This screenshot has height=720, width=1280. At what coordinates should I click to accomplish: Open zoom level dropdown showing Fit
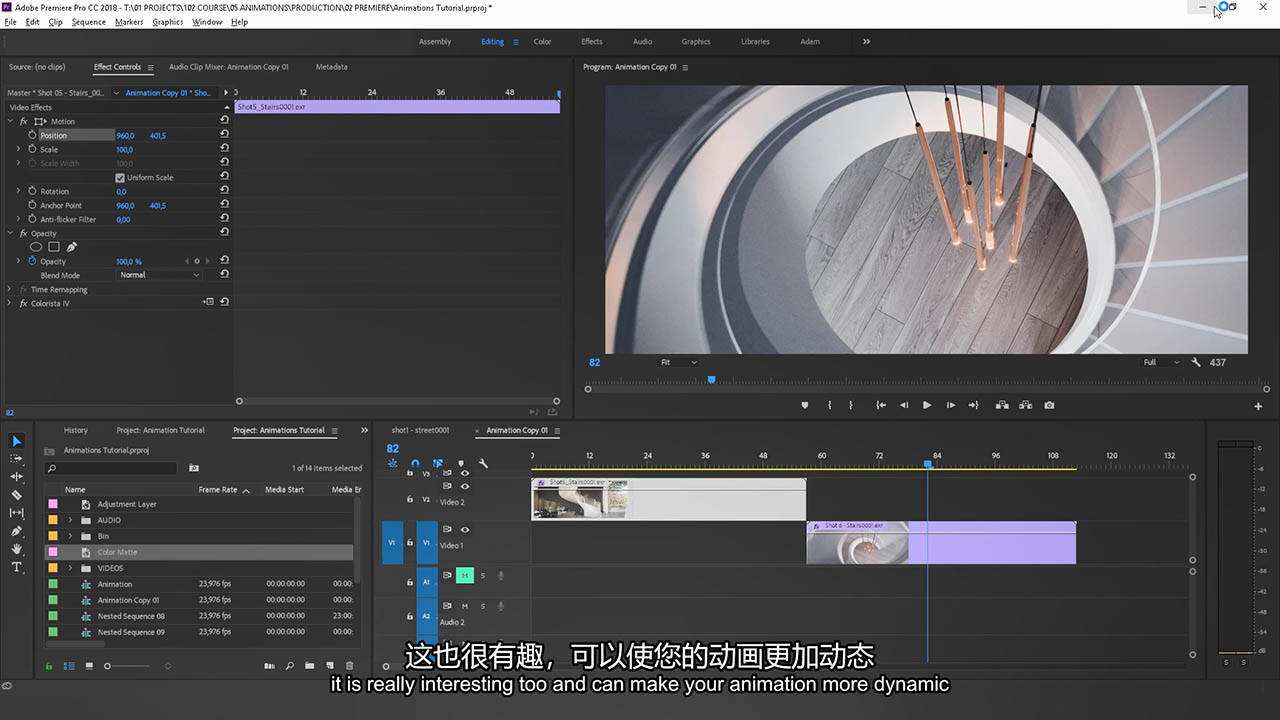[x=678, y=362]
